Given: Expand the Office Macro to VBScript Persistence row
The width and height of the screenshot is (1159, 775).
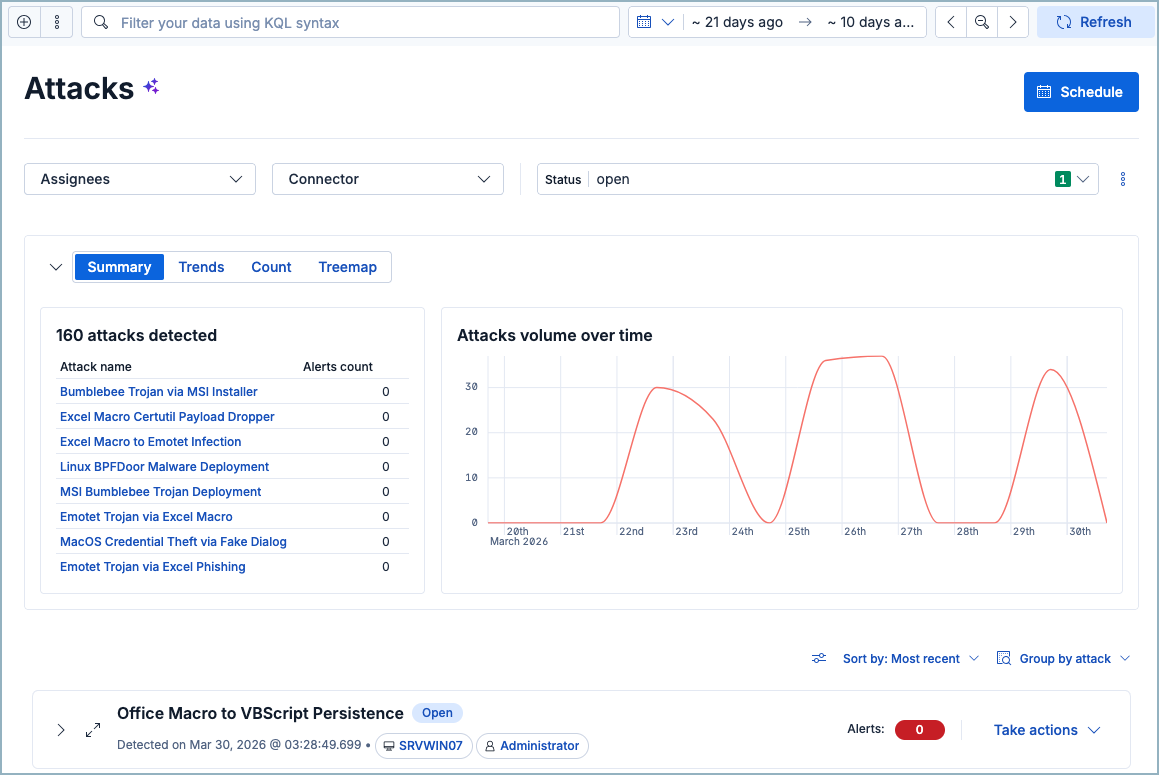Looking at the screenshot, I should click(61, 731).
